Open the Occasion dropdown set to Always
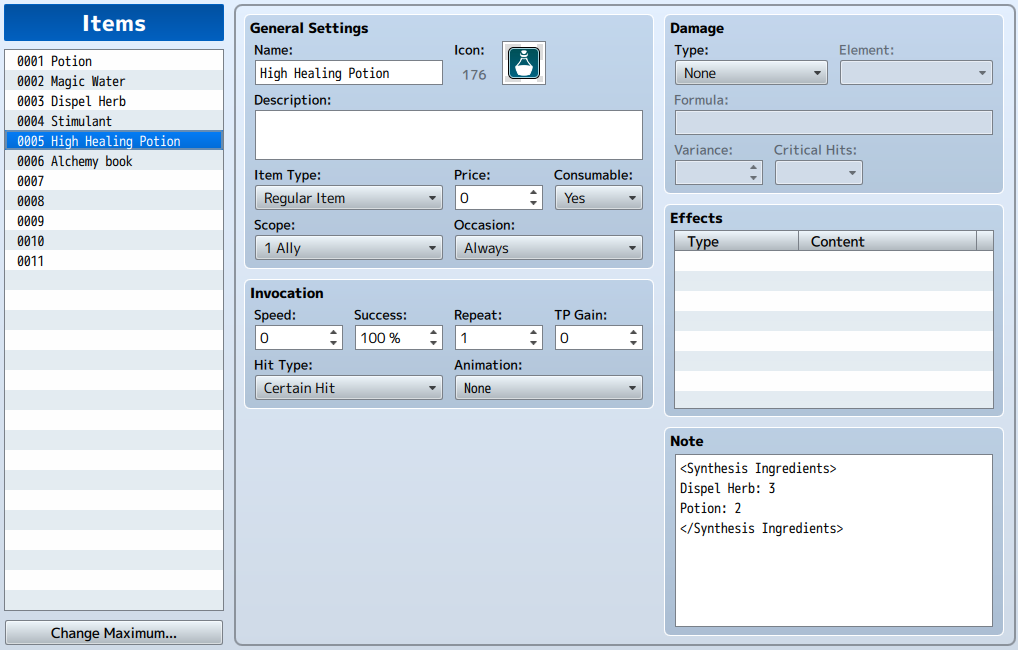Image resolution: width=1018 pixels, height=650 pixels. pyautogui.click(x=549, y=248)
